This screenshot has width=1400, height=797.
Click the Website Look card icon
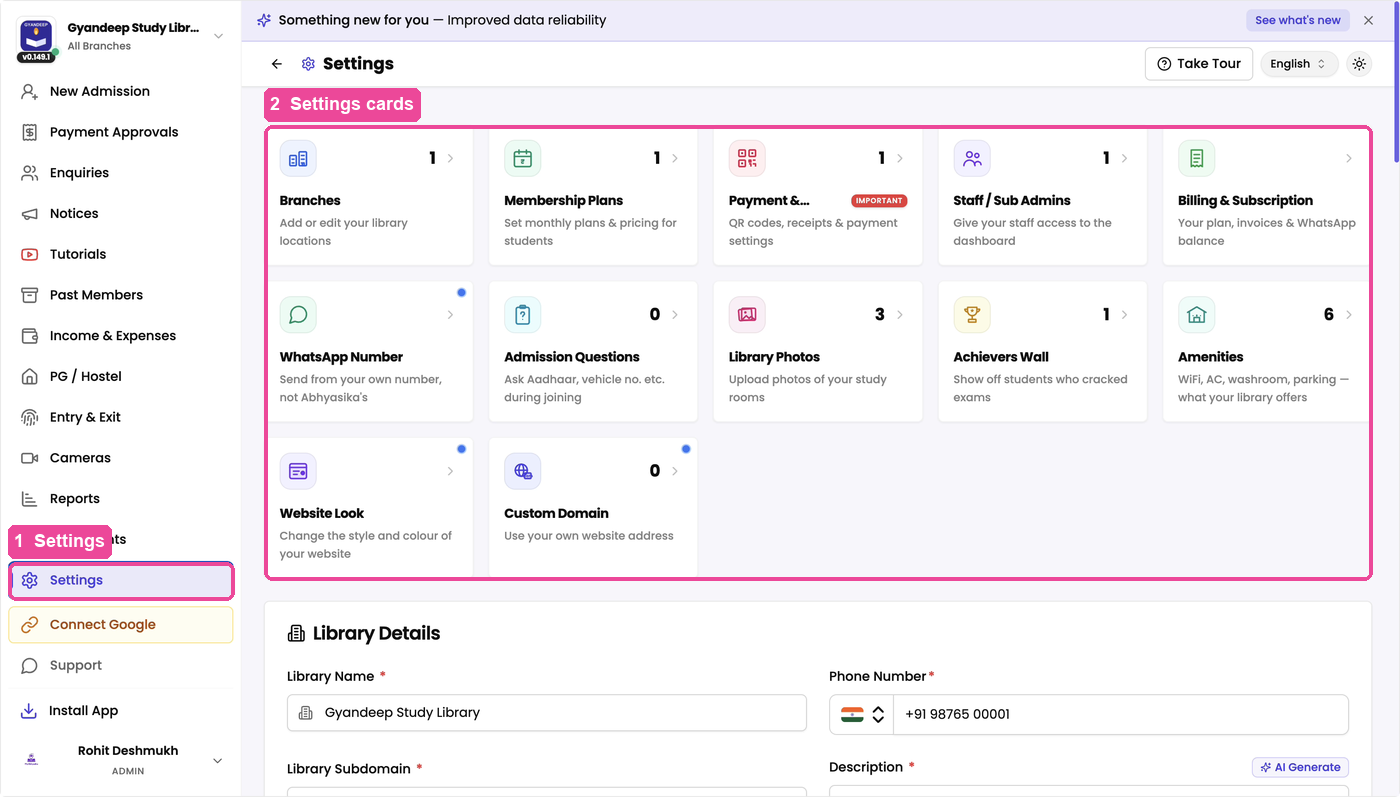click(x=298, y=471)
